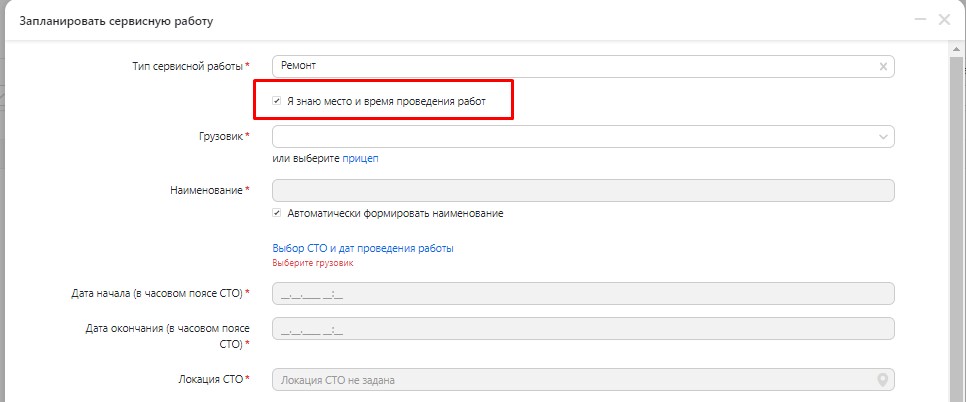Click the 'Выберите грузовик' validation message
This screenshot has width=966, height=402.
(x=313, y=264)
